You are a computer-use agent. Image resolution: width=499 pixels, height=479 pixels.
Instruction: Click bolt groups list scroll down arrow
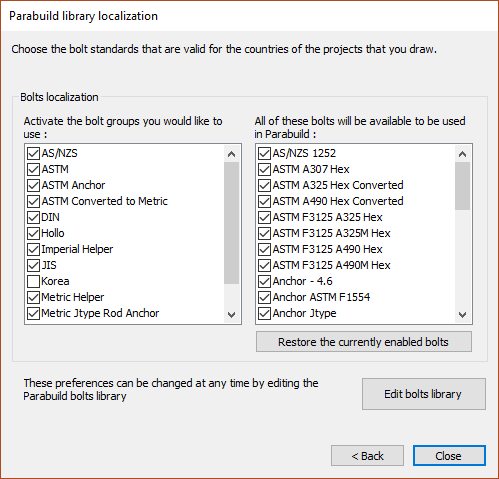click(231, 314)
